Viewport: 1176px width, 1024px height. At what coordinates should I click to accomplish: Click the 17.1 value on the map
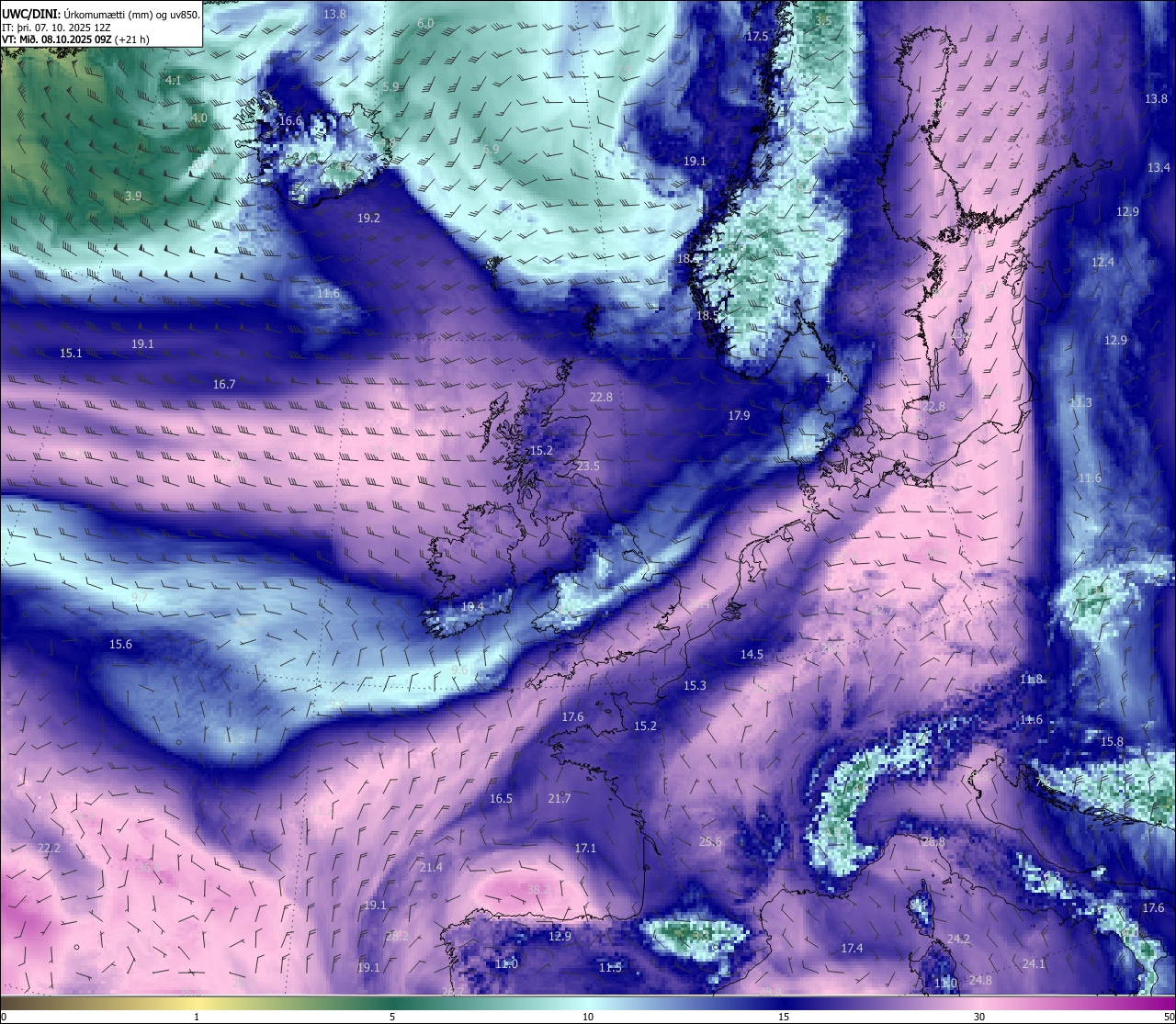tap(585, 848)
